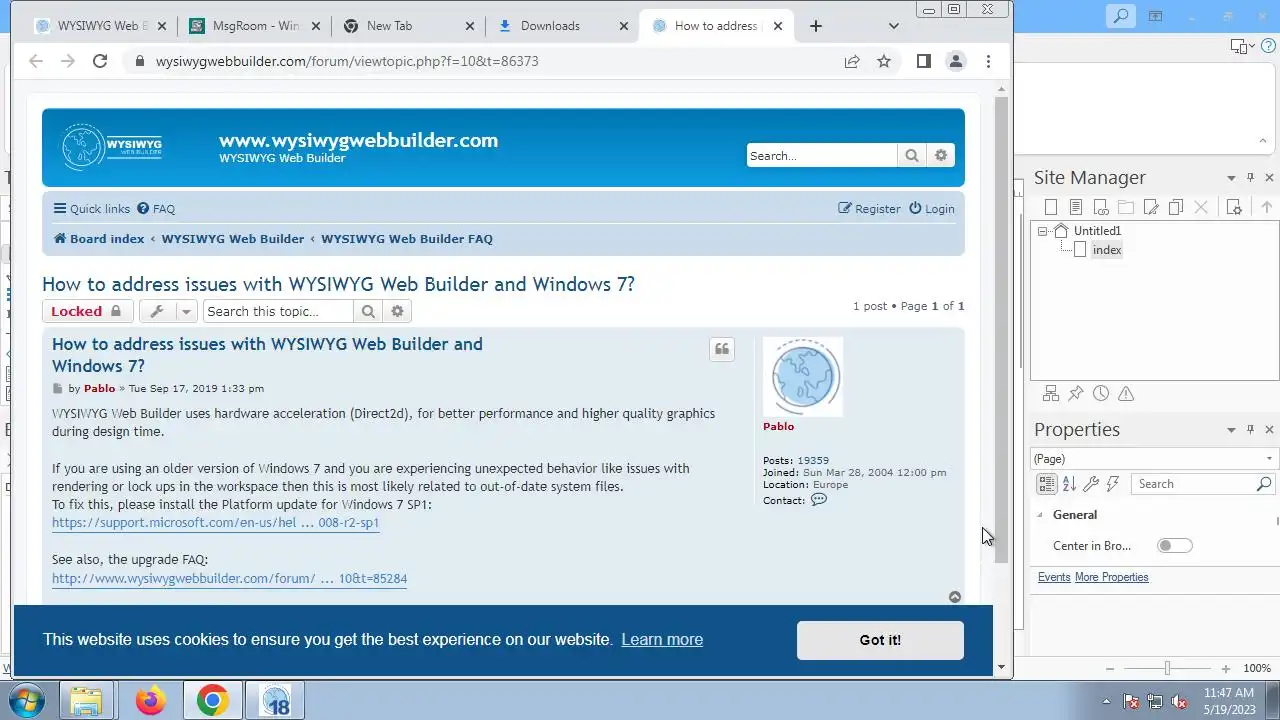Open the support.microsoft.com link in post
Screen dimensions: 1280x720
tap(216, 523)
